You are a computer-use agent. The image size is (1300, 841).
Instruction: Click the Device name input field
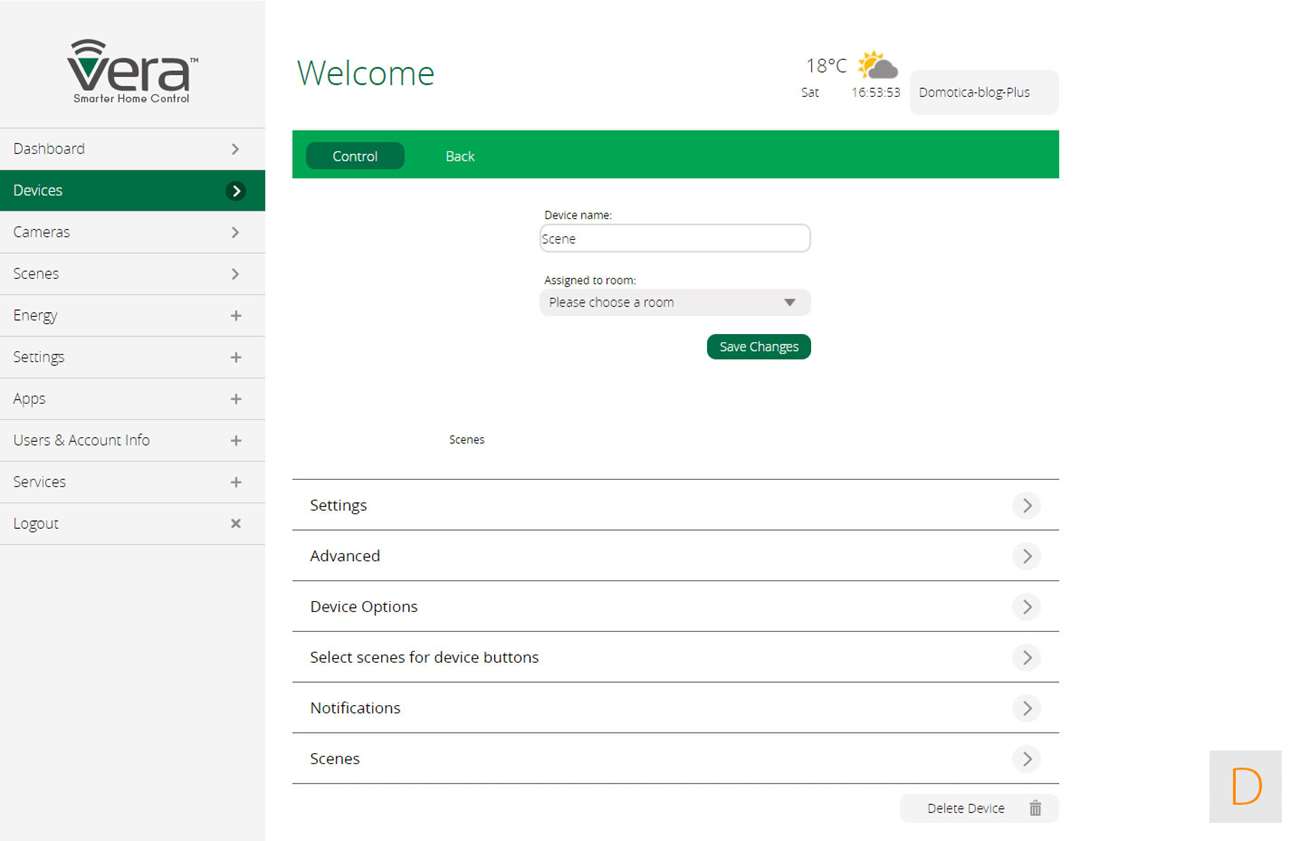point(674,239)
